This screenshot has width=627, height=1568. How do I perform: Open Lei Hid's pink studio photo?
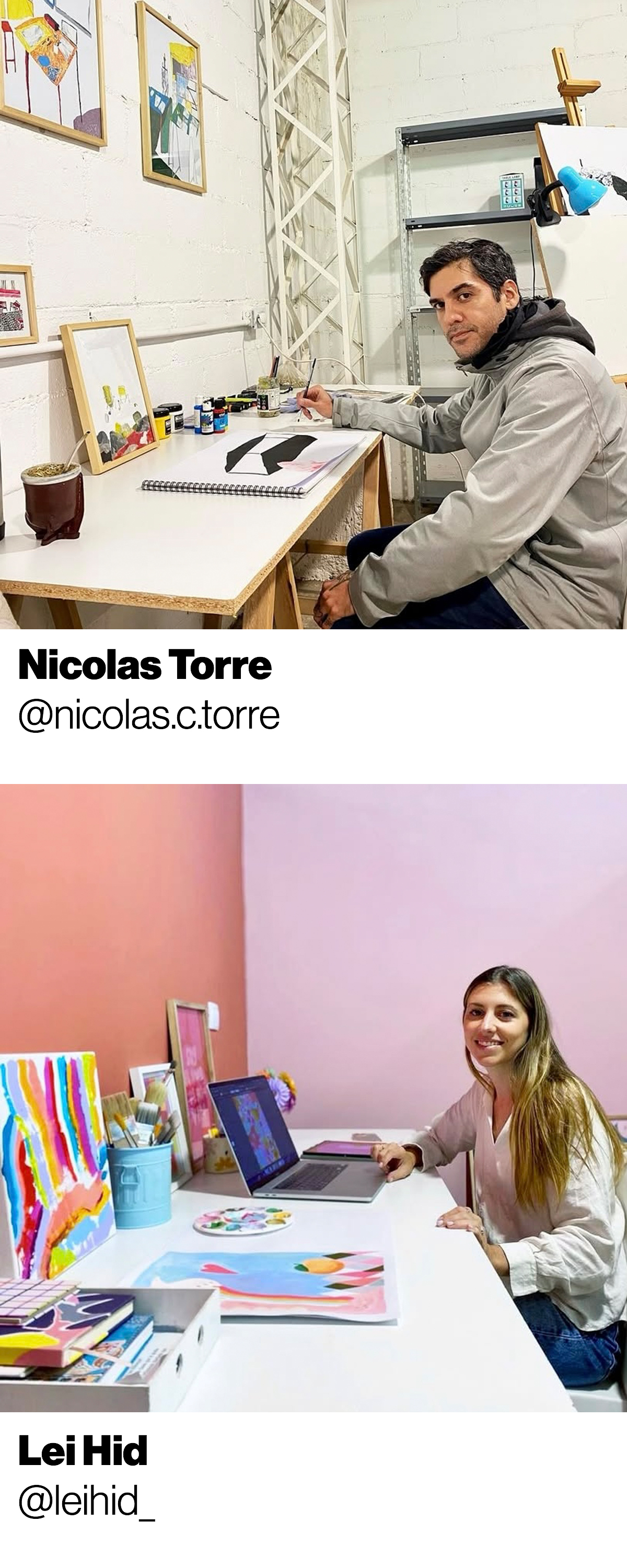pos(313,1098)
